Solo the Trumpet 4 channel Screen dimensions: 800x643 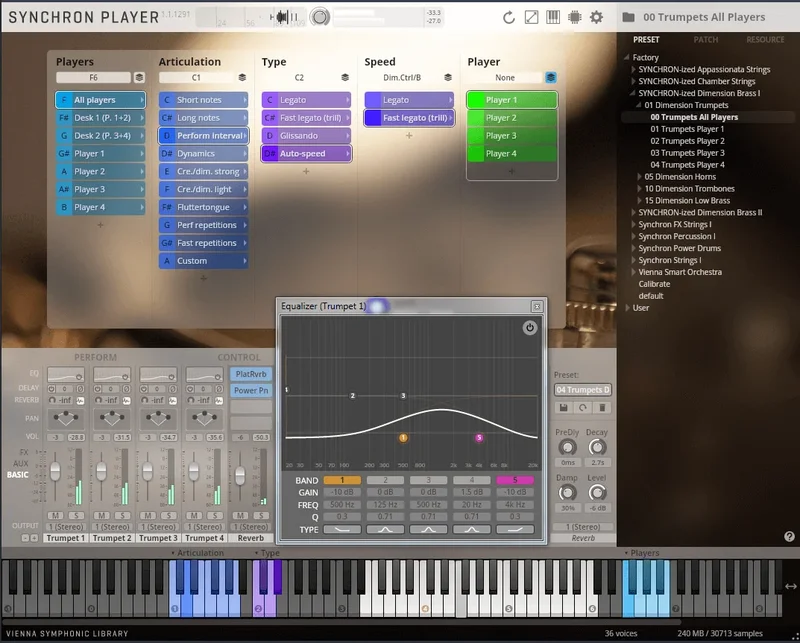[x=215, y=515]
